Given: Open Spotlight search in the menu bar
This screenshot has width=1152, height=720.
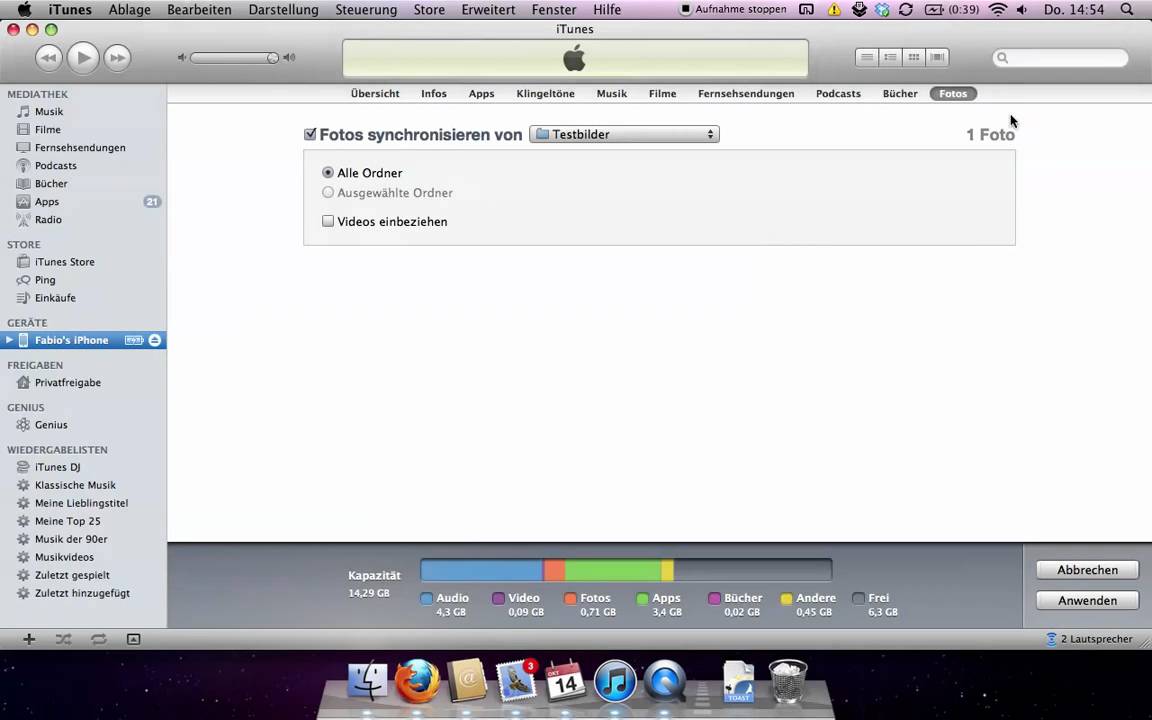Looking at the screenshot, I should pyautogui.click(x=1127, y=10).
